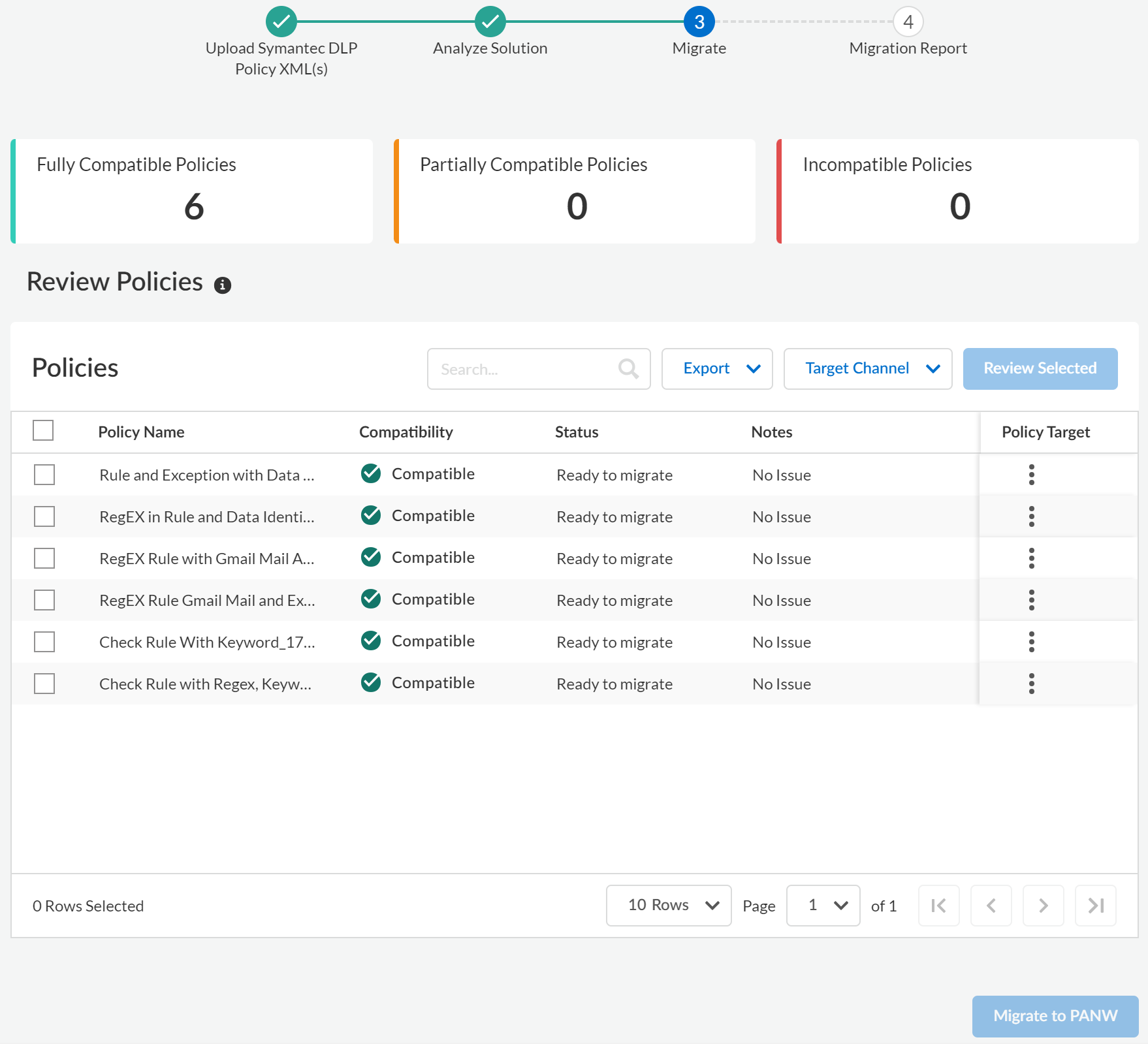Click the Analyze Solution step
Image resolution: width=1148 pixels, height=1044 pixels.
(490, 22)
